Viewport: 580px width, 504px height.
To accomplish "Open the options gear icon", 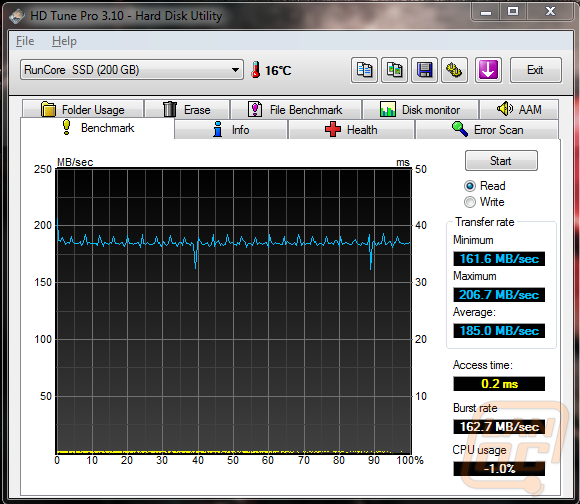I will (x=455, y=70).
